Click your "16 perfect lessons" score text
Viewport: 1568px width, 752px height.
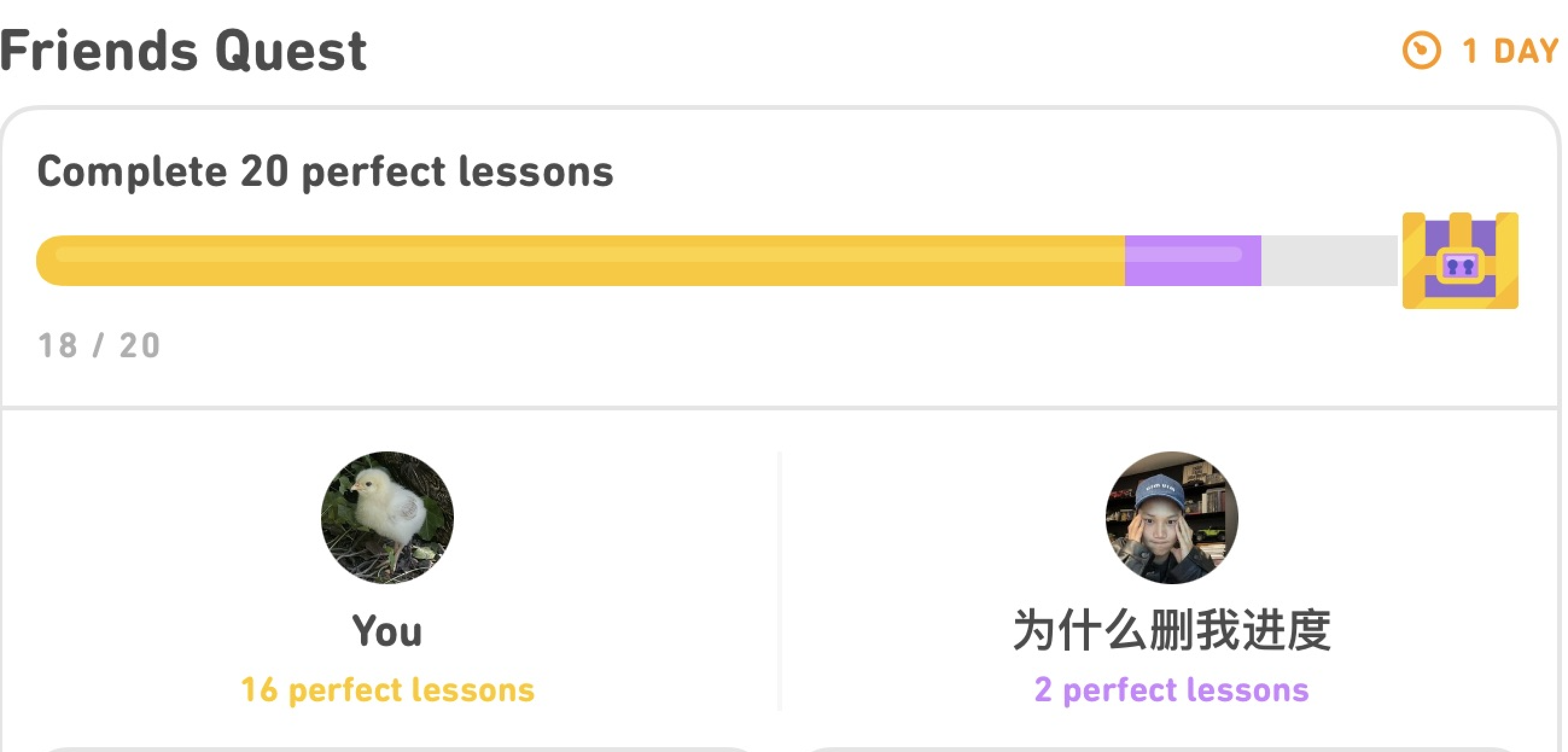pos(387,690)
